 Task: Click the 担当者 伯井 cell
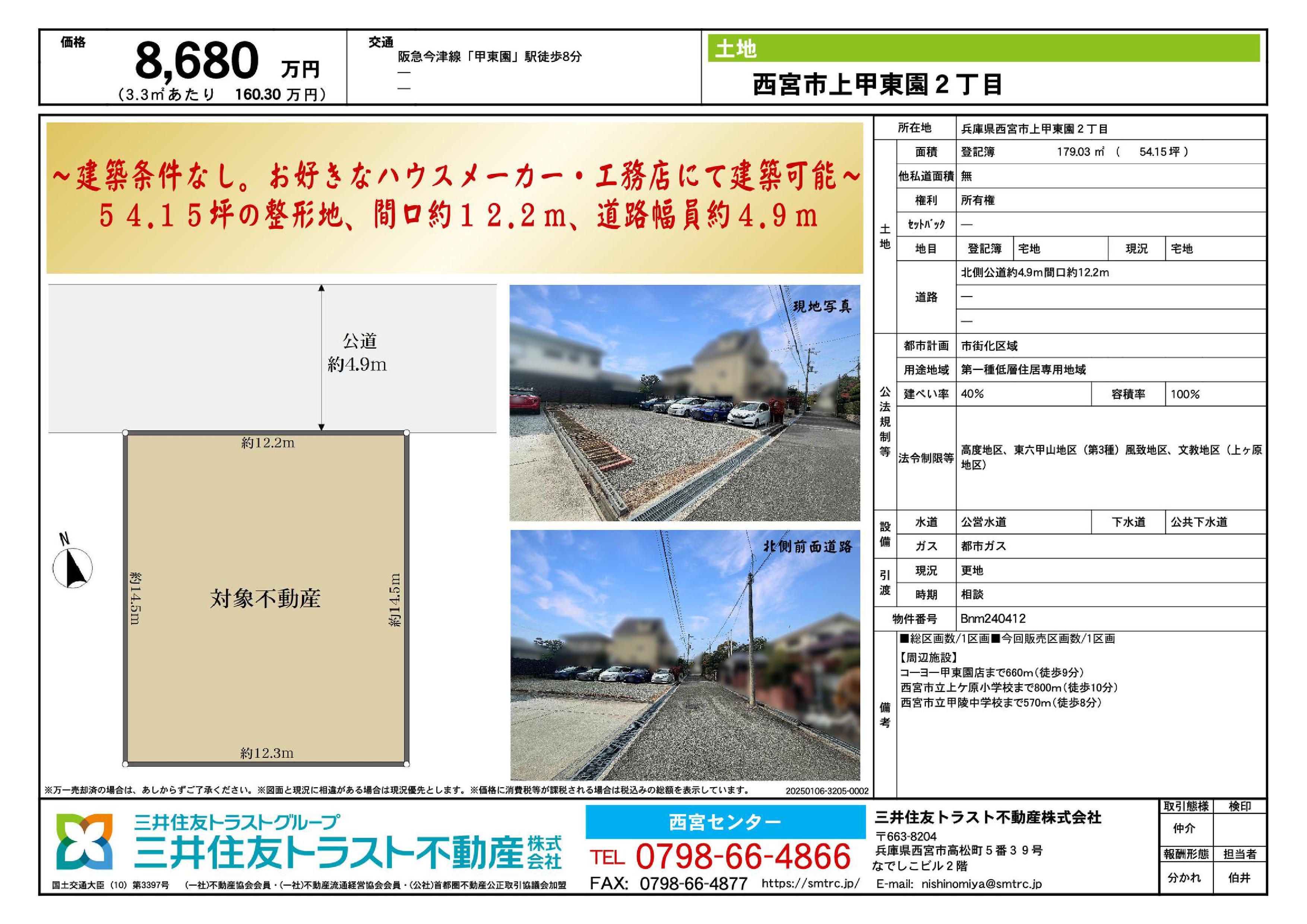click(1239, 877)
